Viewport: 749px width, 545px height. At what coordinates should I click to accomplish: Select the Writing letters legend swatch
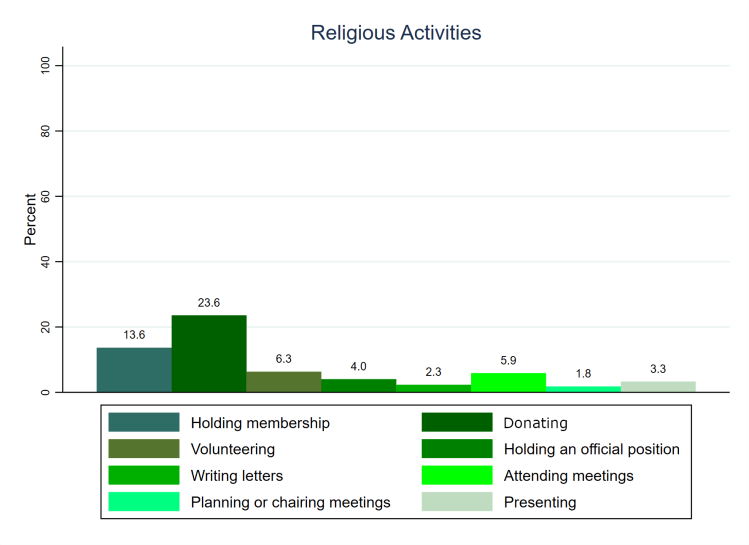tap(144, 475)
